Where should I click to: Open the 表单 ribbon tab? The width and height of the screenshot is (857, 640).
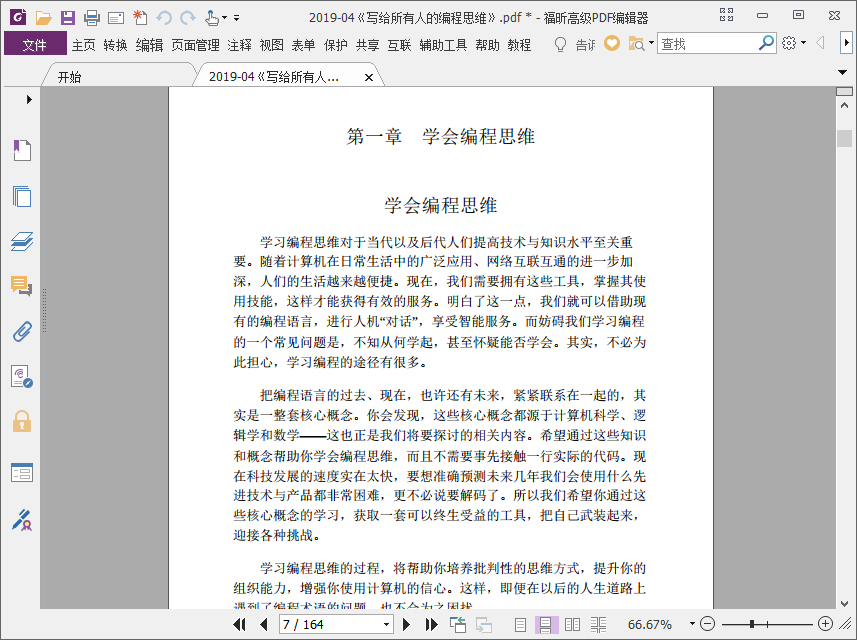point(303,45)
